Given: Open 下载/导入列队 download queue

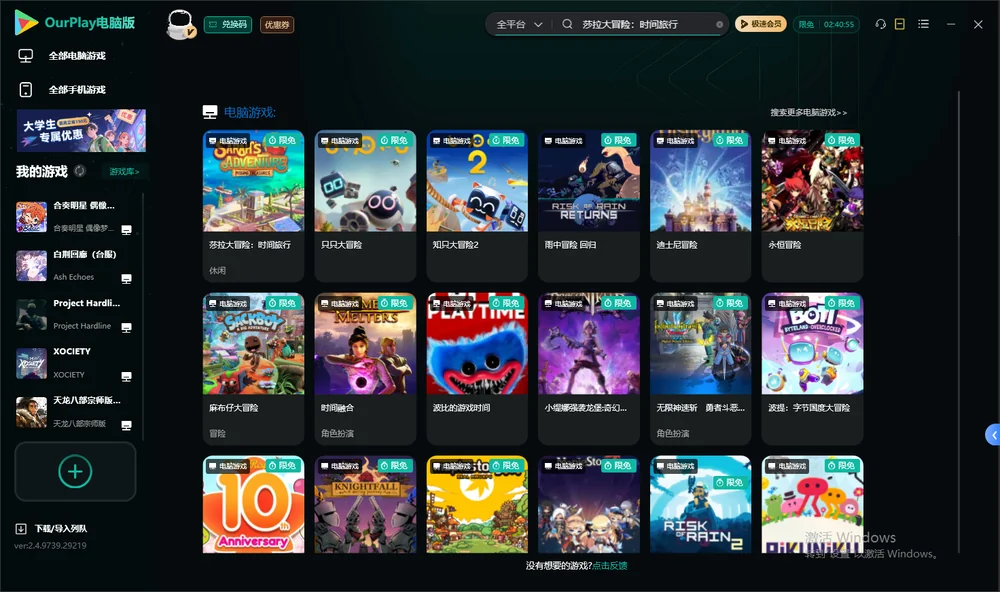Looking at the screenshot, I should [x=61, y=529].
